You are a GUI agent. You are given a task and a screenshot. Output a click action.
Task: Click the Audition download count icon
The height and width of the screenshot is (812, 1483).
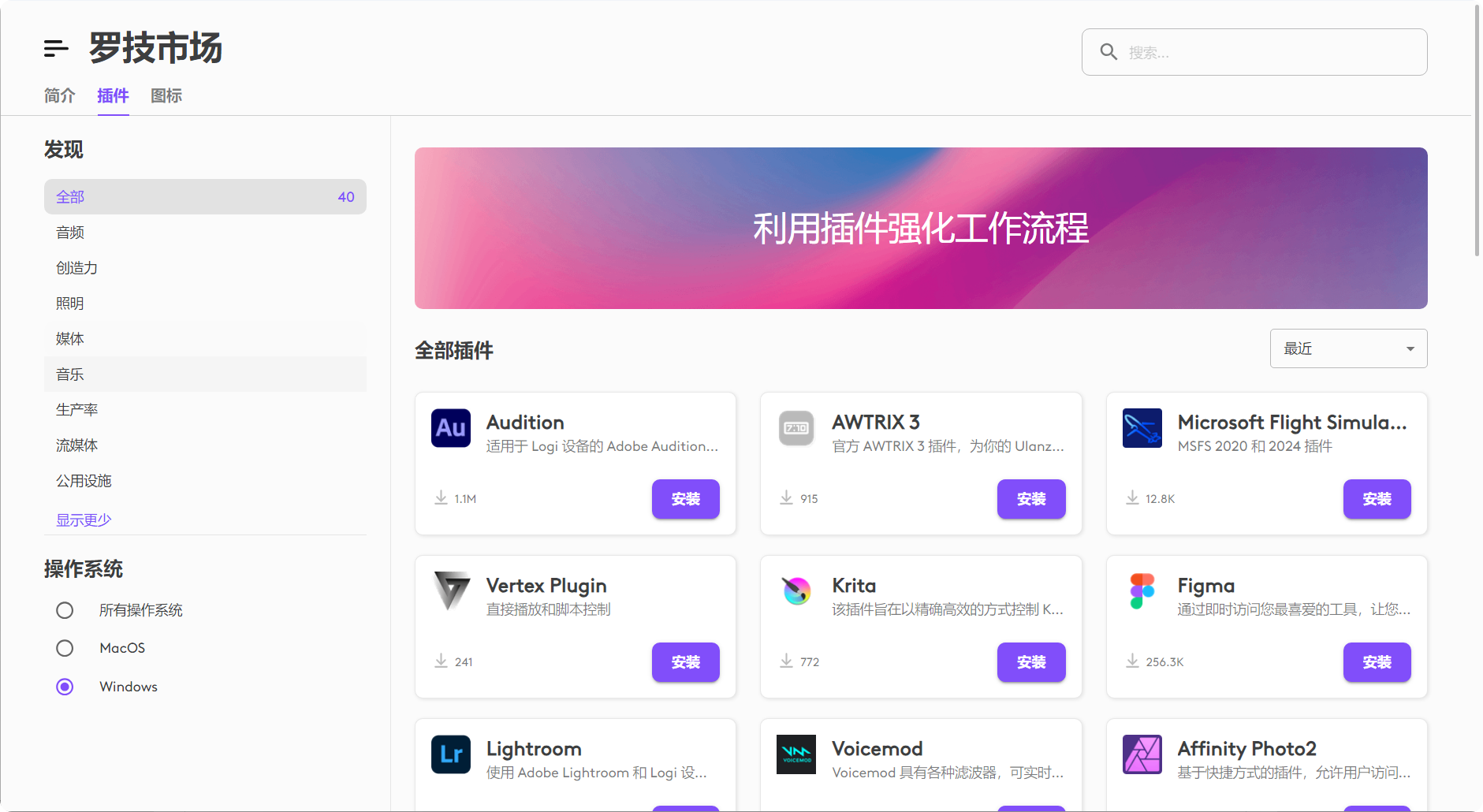(441, 498)
